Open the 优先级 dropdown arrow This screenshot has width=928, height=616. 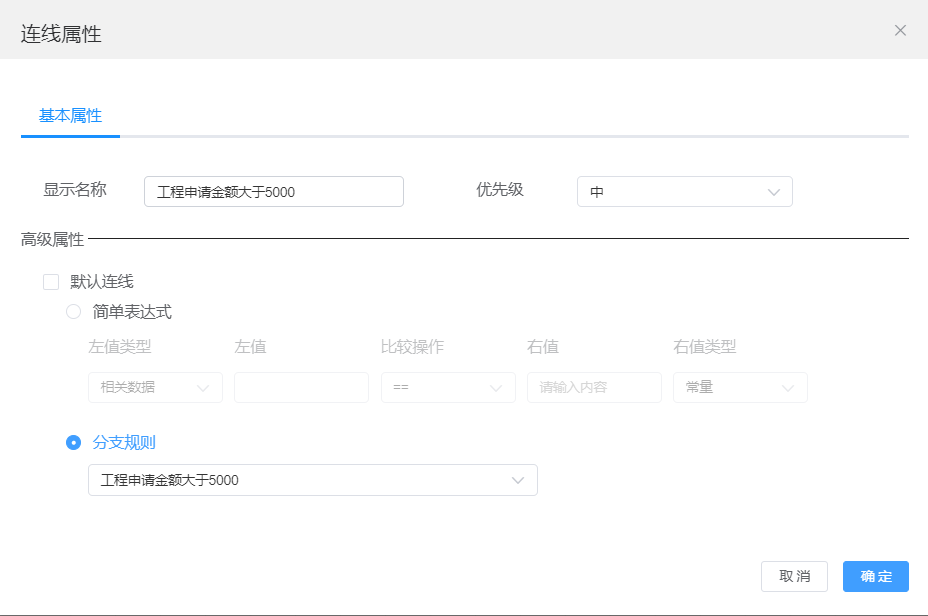point(775,191)
